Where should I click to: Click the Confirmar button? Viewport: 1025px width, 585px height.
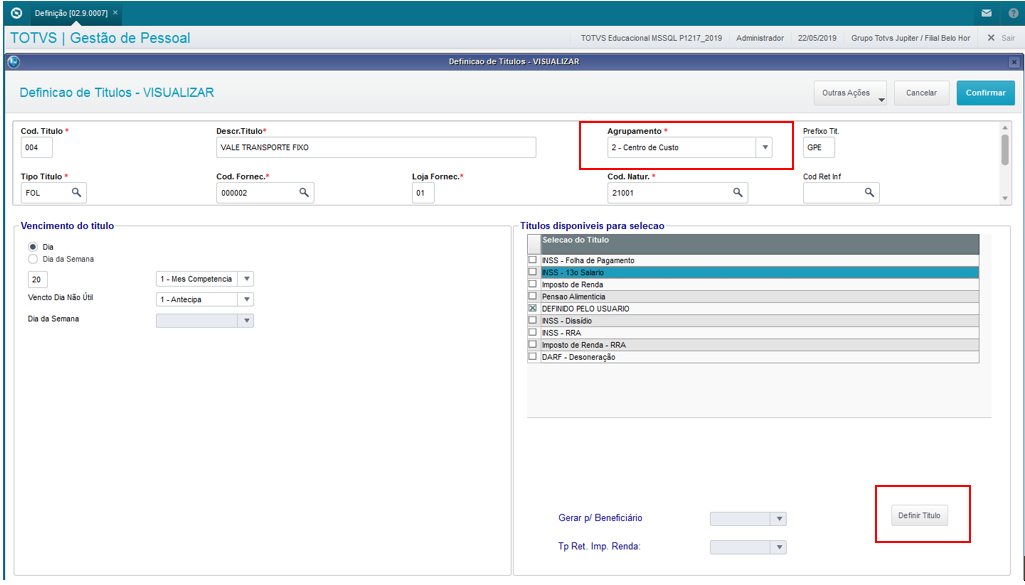click(x=986, y=93)
